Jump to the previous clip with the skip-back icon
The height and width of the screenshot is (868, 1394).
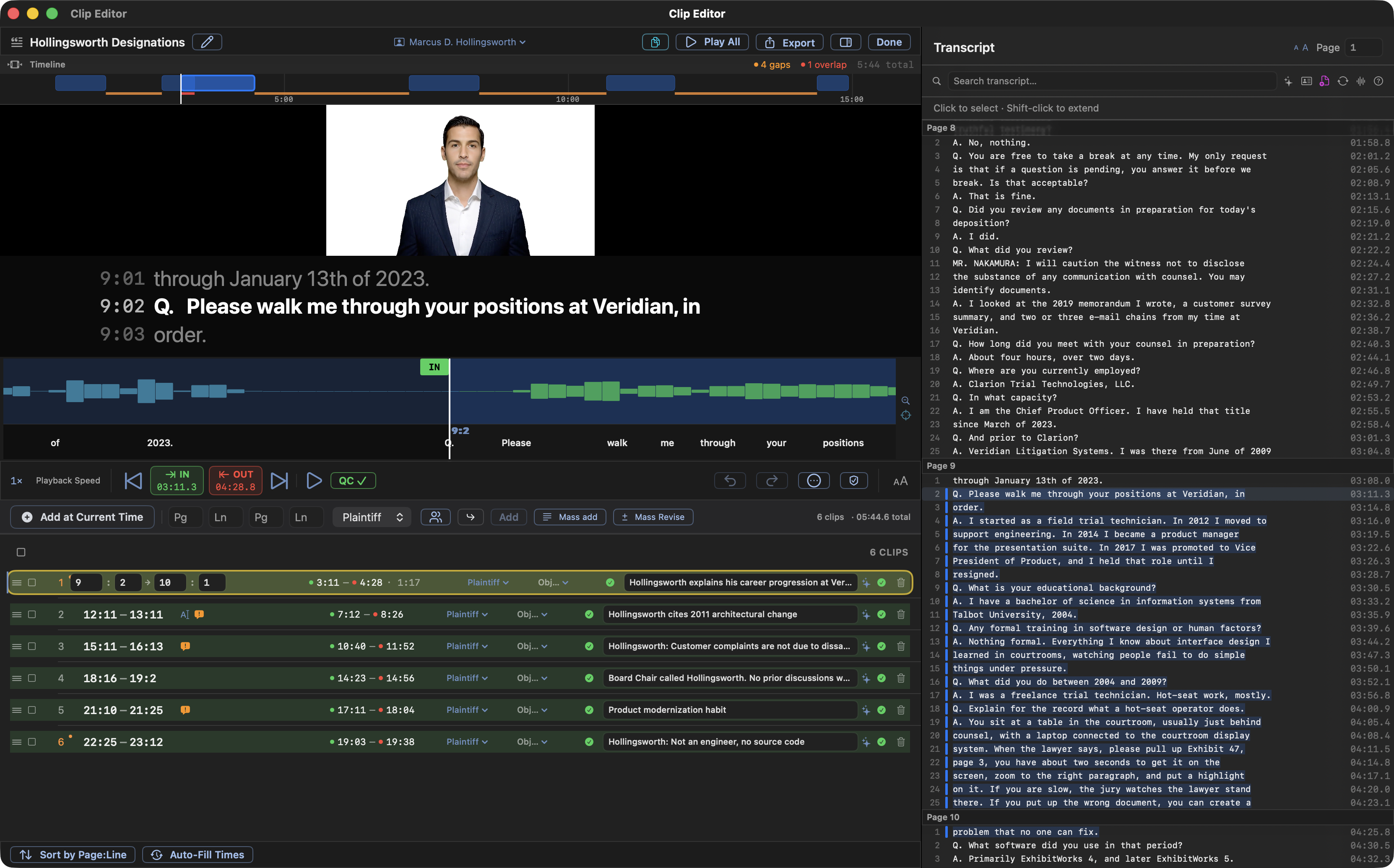pos(133,481)
